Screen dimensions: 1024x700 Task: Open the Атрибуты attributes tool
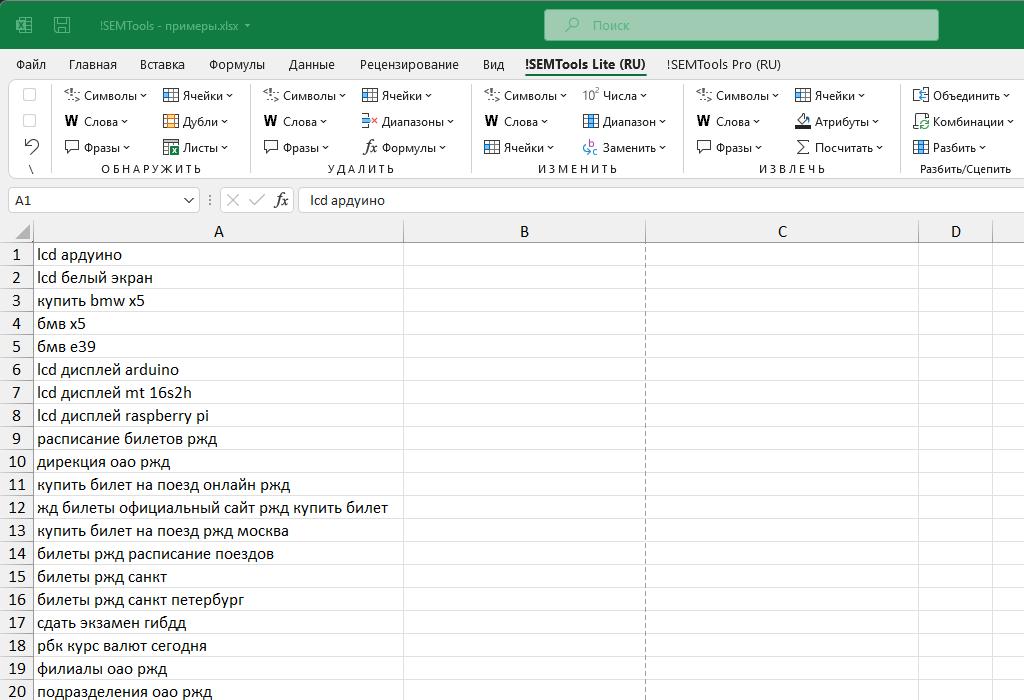pyautogui.click(x=837, y=121)
